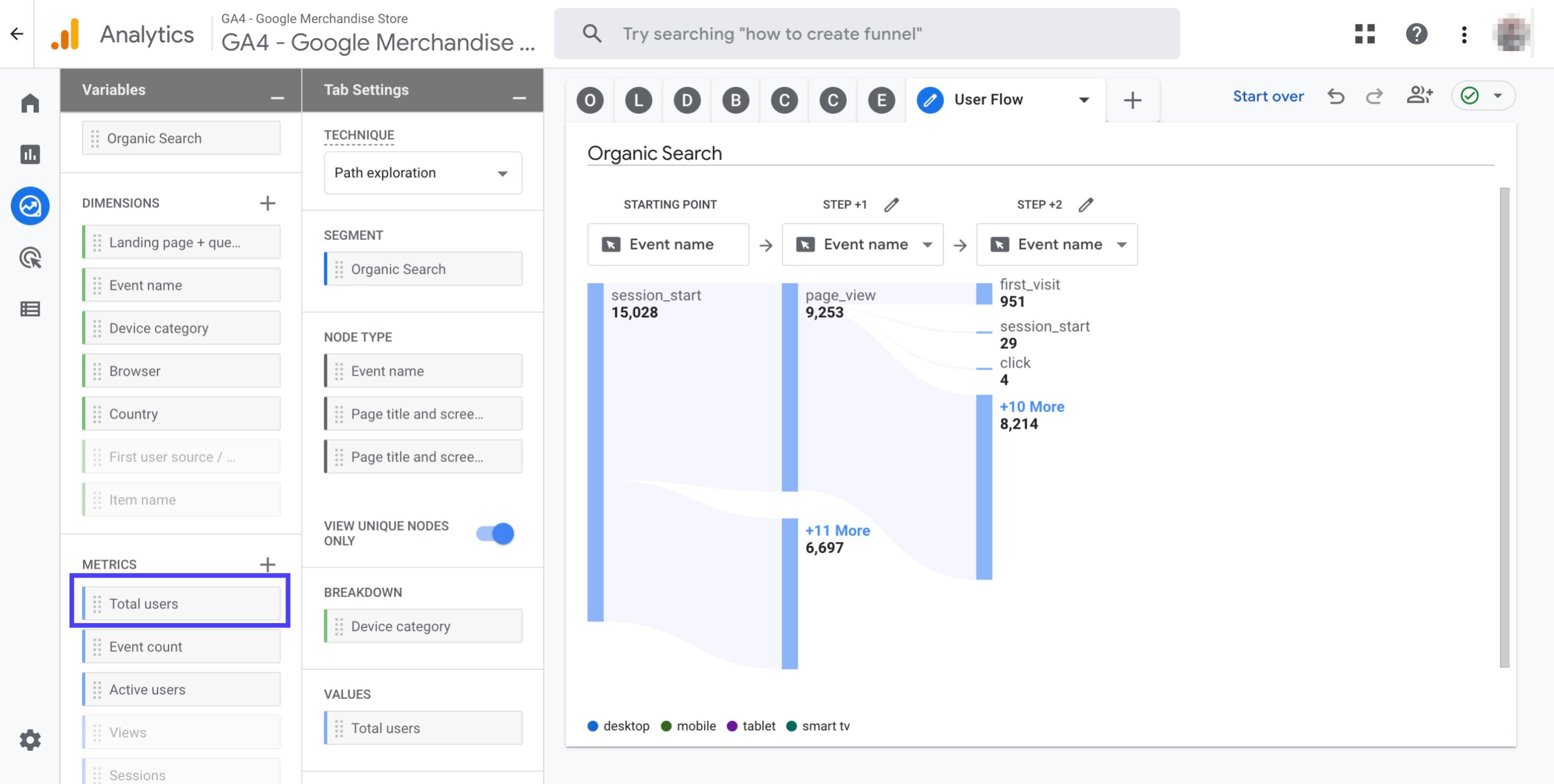
Task: Click the mobile legend color dot
Action: [666, 725]
